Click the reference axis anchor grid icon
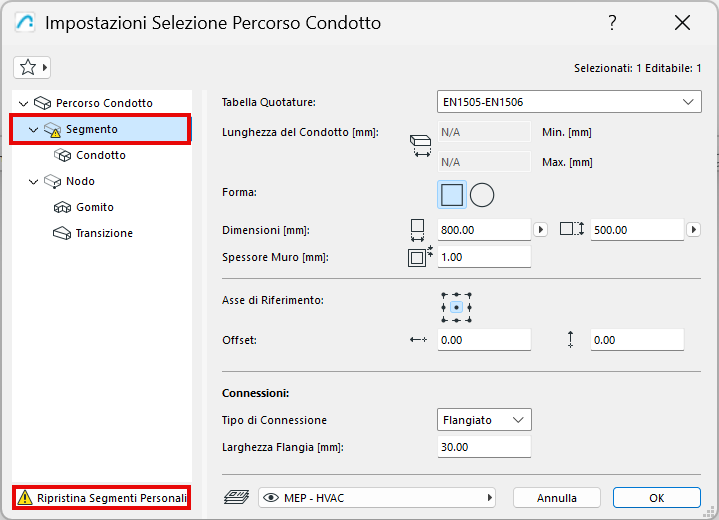This screenshot has width=719, height=520. 455,307
